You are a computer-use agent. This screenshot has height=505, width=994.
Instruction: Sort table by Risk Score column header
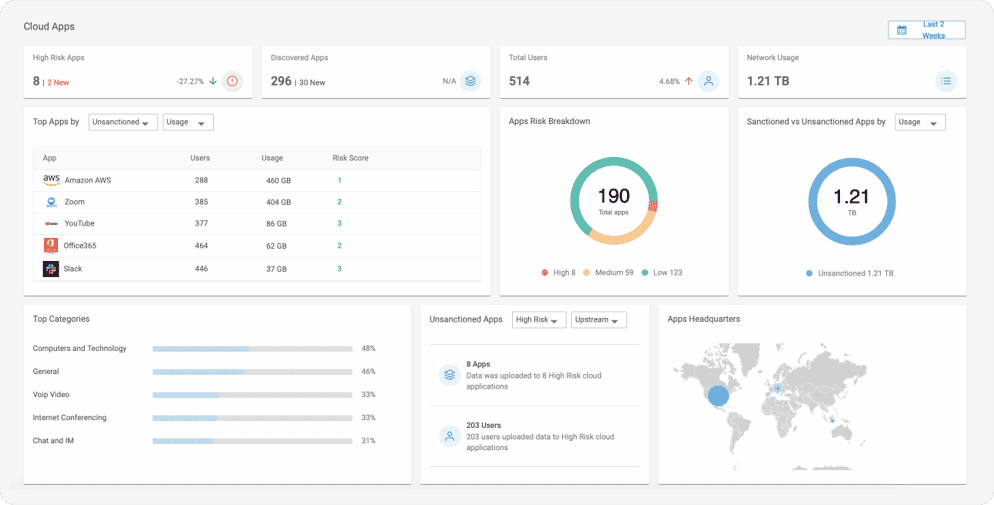coord(350,158)
